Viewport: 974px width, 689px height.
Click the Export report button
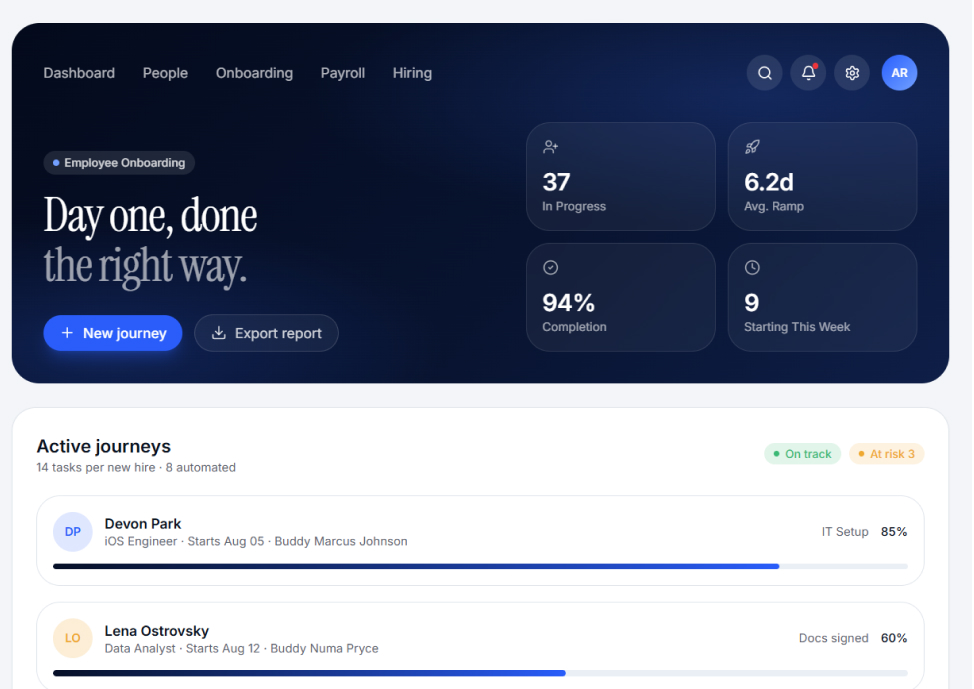pyautogui.click(x=266, y=333)
